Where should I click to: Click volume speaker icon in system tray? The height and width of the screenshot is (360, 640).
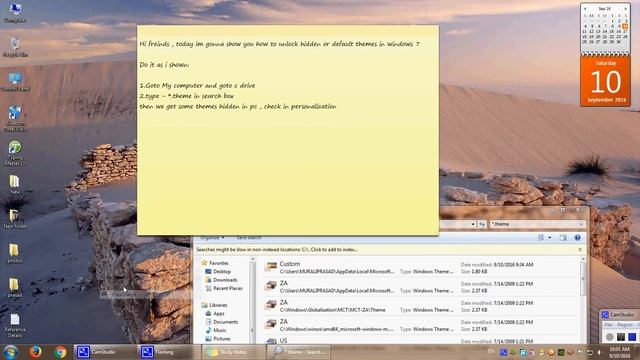600,352
